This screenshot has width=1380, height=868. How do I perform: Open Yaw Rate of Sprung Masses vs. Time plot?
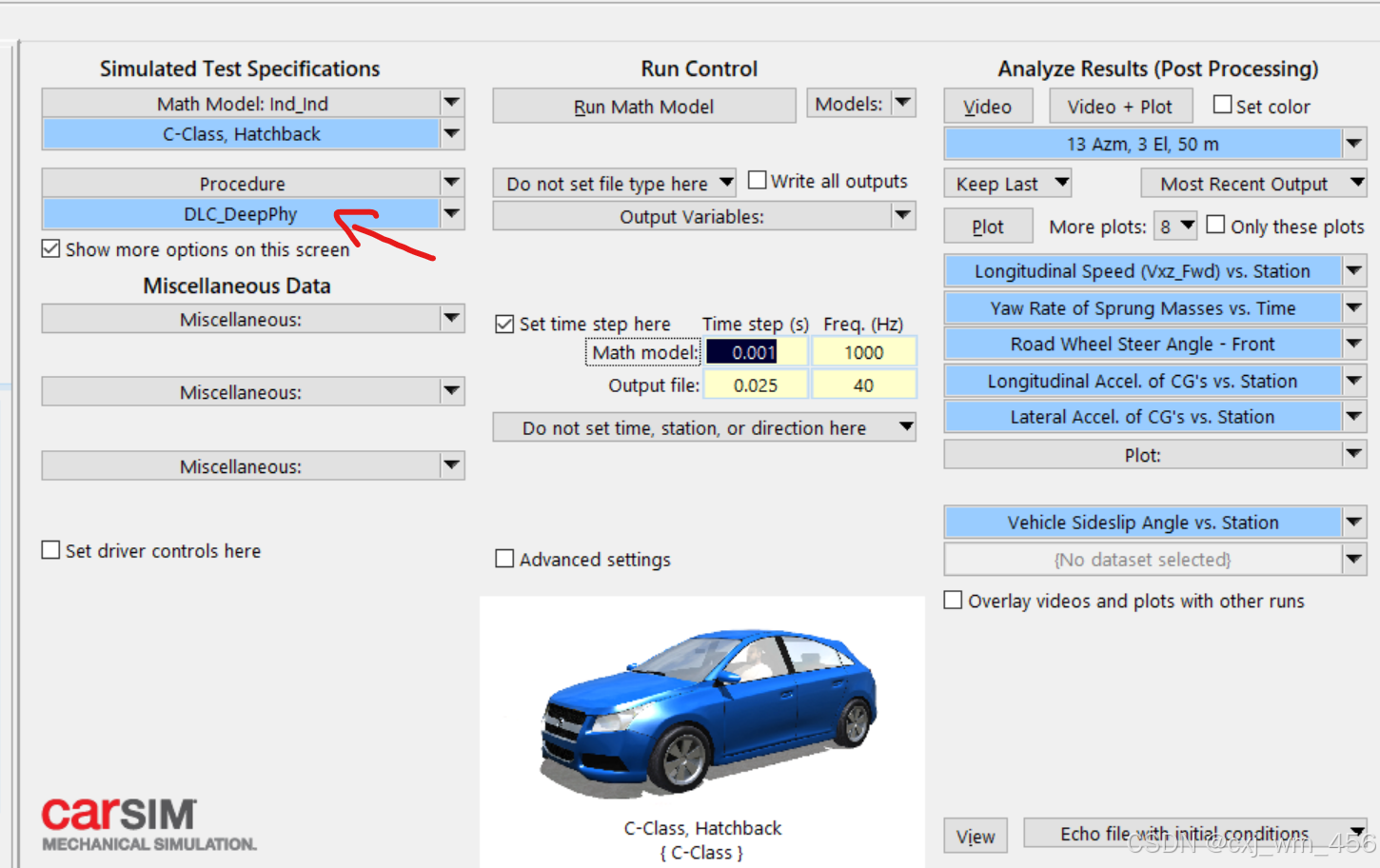pos(1142,307)
